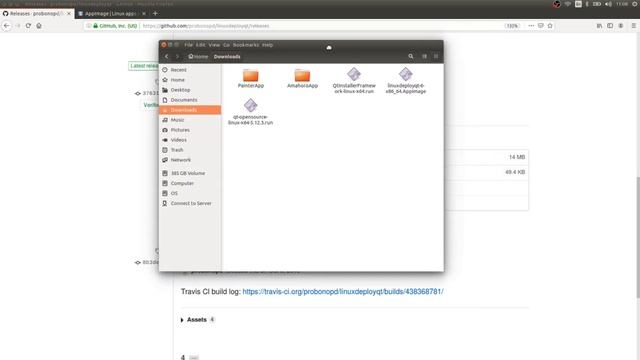Open Home in the sidebar
This screenshot has height=360, width=640.
[x=190, y=80]
